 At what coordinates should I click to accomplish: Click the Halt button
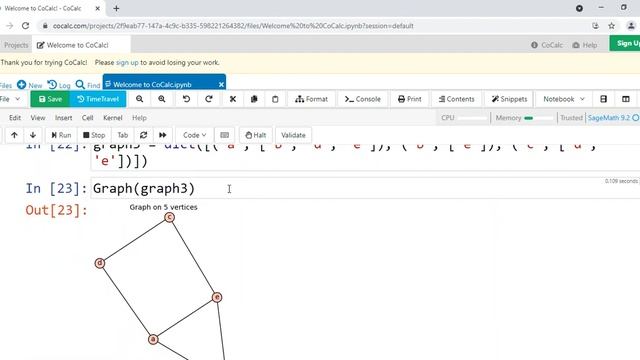[256, 135]
